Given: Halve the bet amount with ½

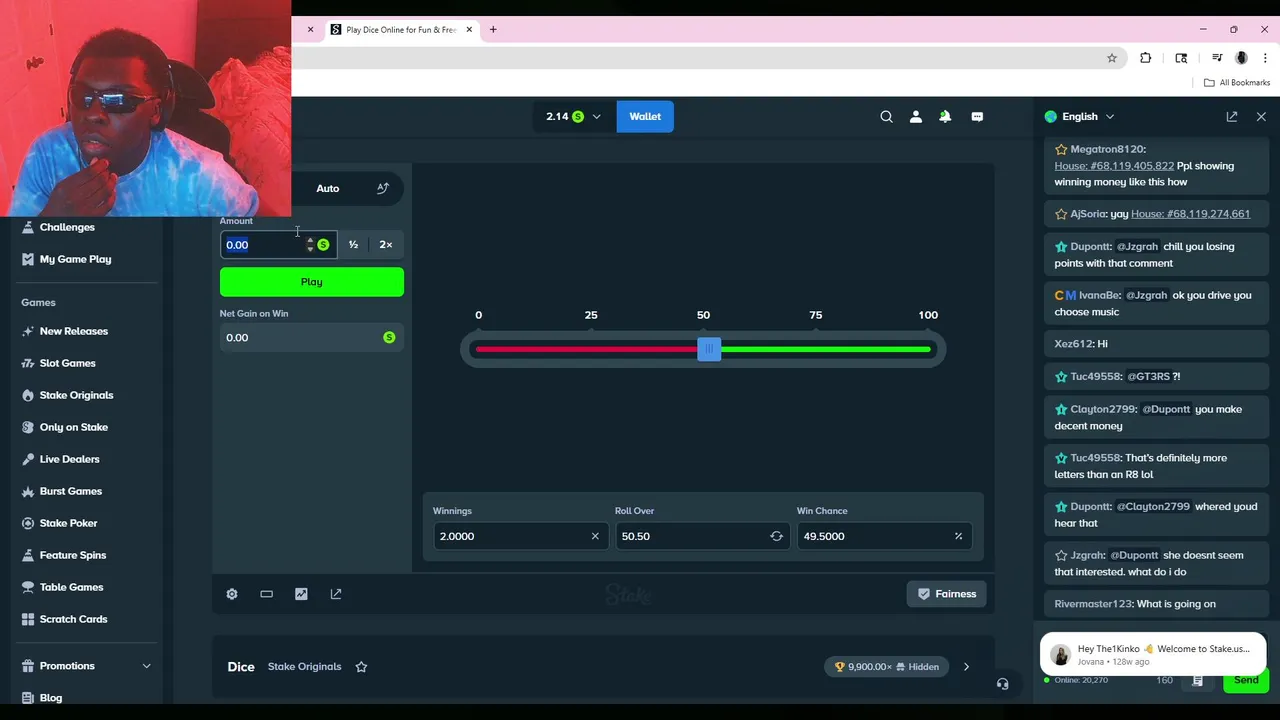Looking at the screenshot, I should tap(353, 245).
